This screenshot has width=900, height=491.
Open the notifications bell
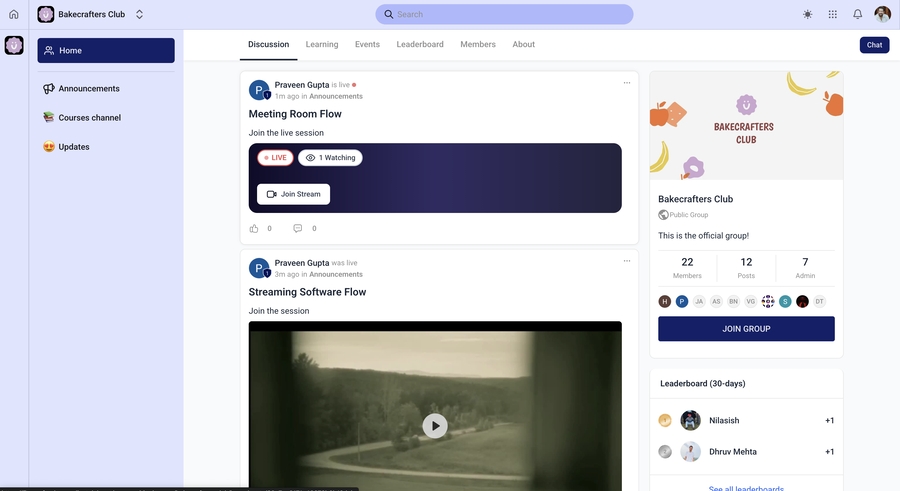point(857,14)
